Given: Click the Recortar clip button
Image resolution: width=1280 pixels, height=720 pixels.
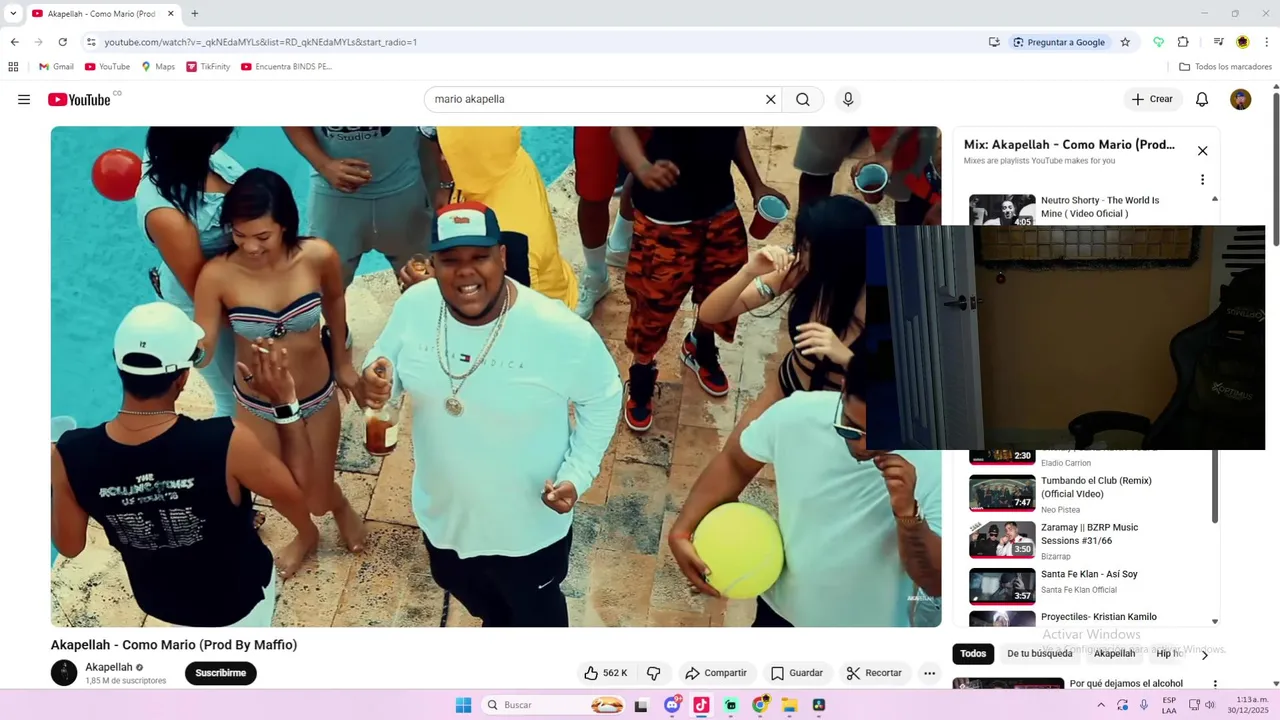Looking at the screenshot, I should [874, 673].
